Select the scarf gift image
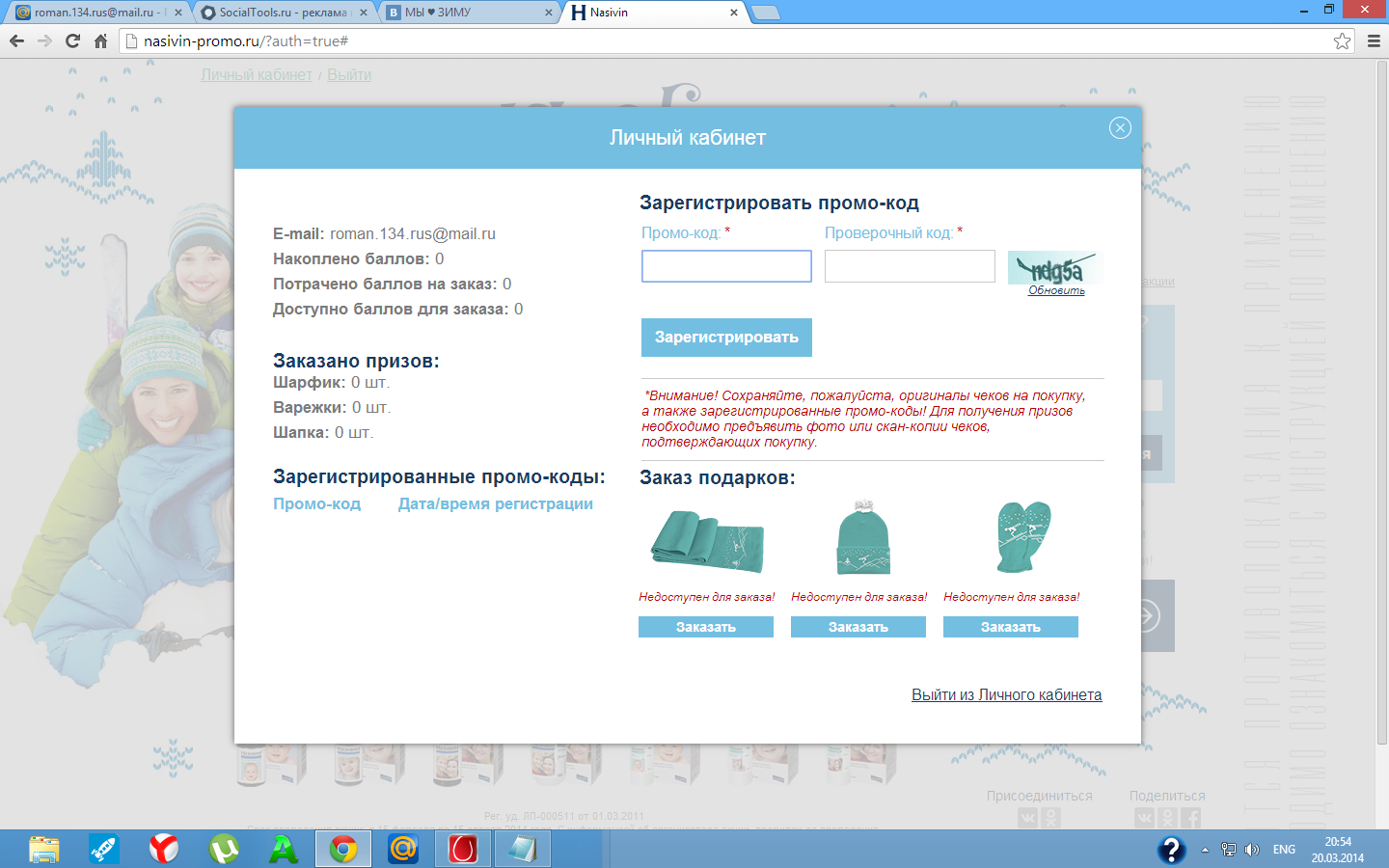The image size is (1389, 868). [707, 540]
